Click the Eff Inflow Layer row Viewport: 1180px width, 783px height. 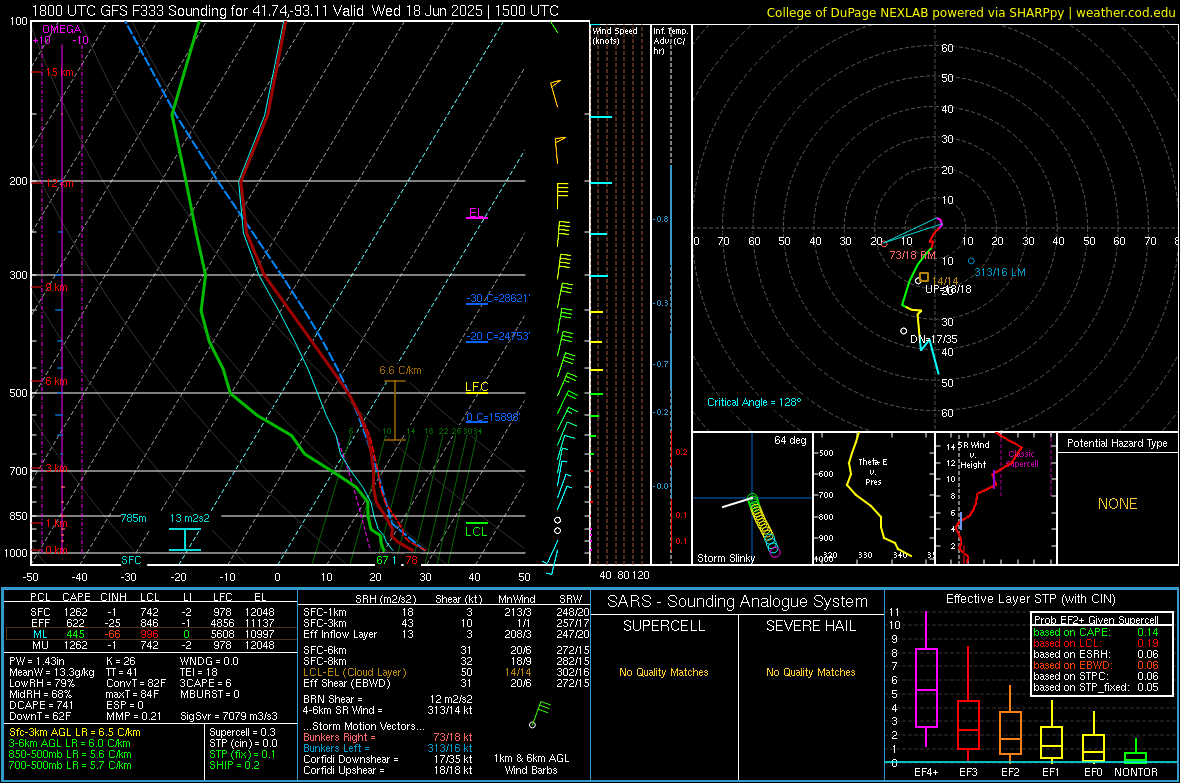pos(446,634)
